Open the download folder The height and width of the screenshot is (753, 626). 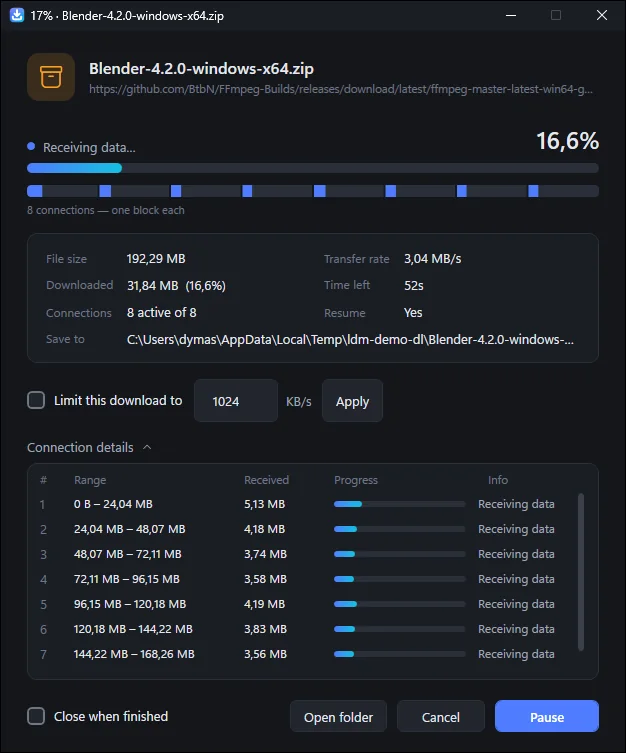(338, 717)
